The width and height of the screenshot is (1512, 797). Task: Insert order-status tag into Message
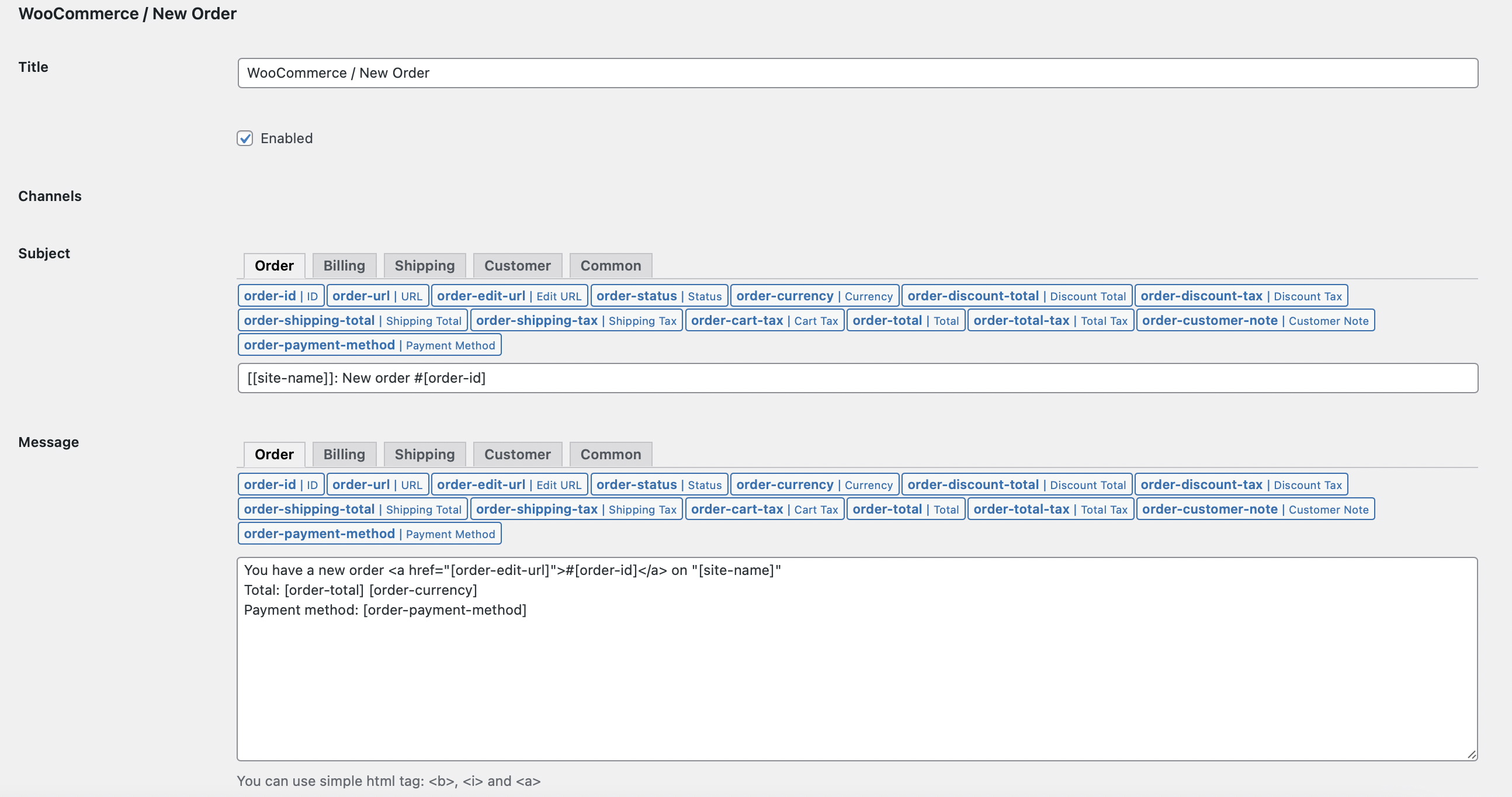659,485
